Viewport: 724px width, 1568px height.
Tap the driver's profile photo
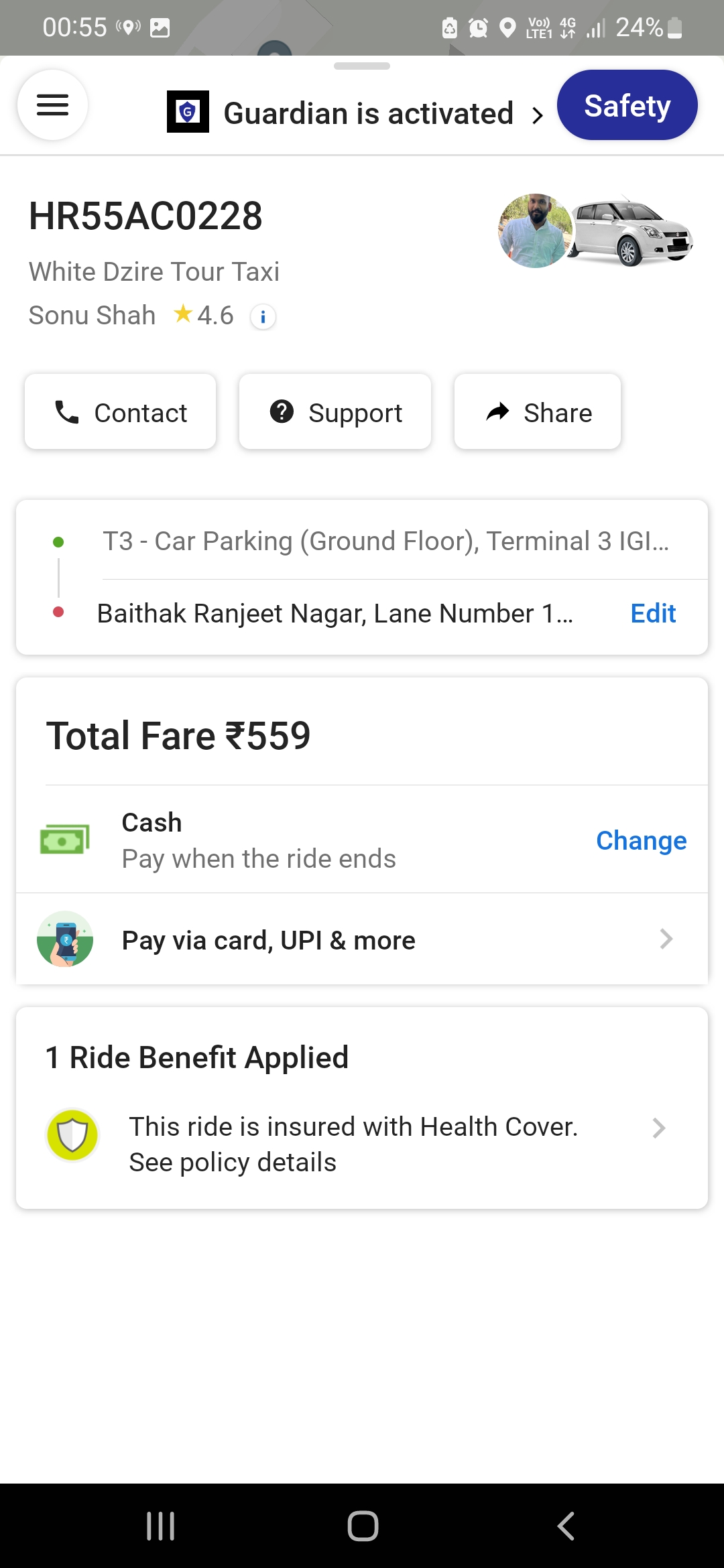[535, 231]
